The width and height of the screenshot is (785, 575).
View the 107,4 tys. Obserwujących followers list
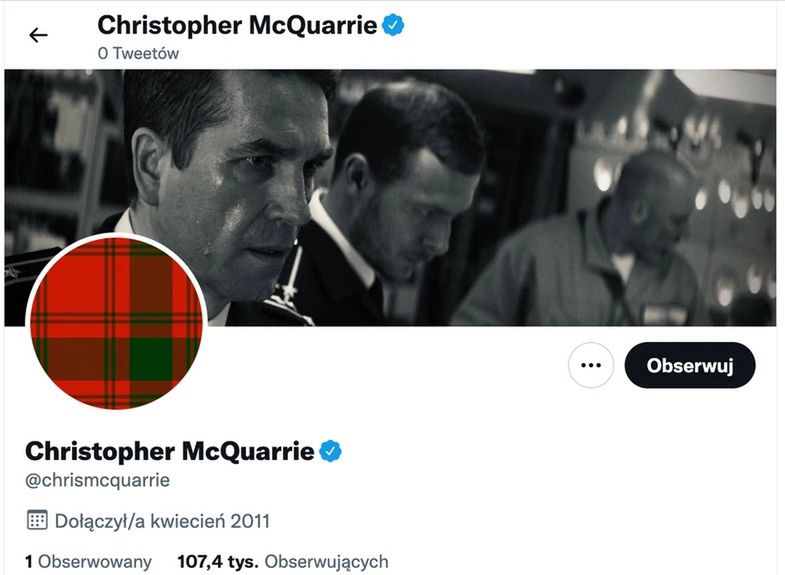282,562
